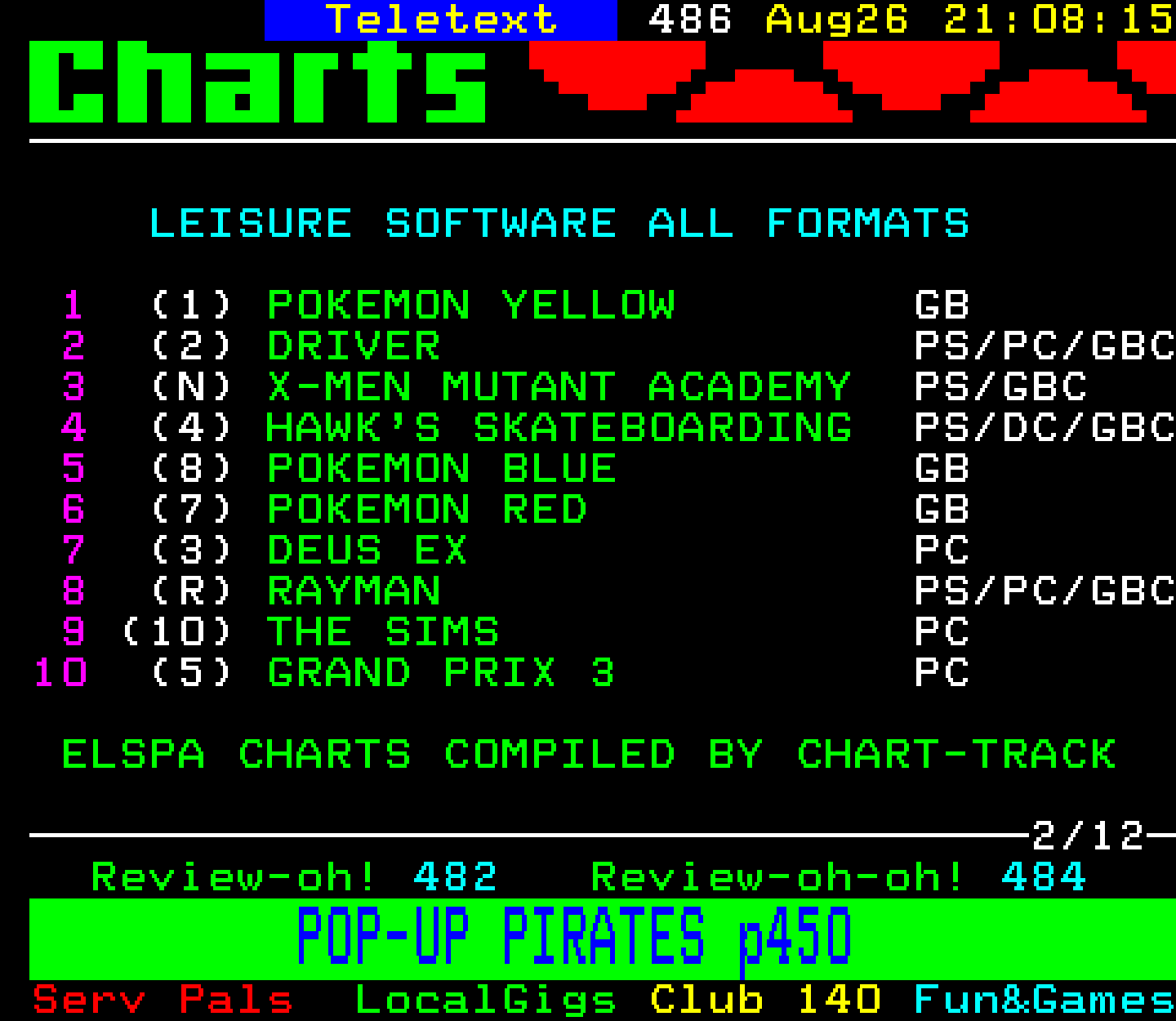Click the POP-UP PIRATES p450 banner
The width and height of the screenshot is (1176, 1021).
tap(602, 939)
